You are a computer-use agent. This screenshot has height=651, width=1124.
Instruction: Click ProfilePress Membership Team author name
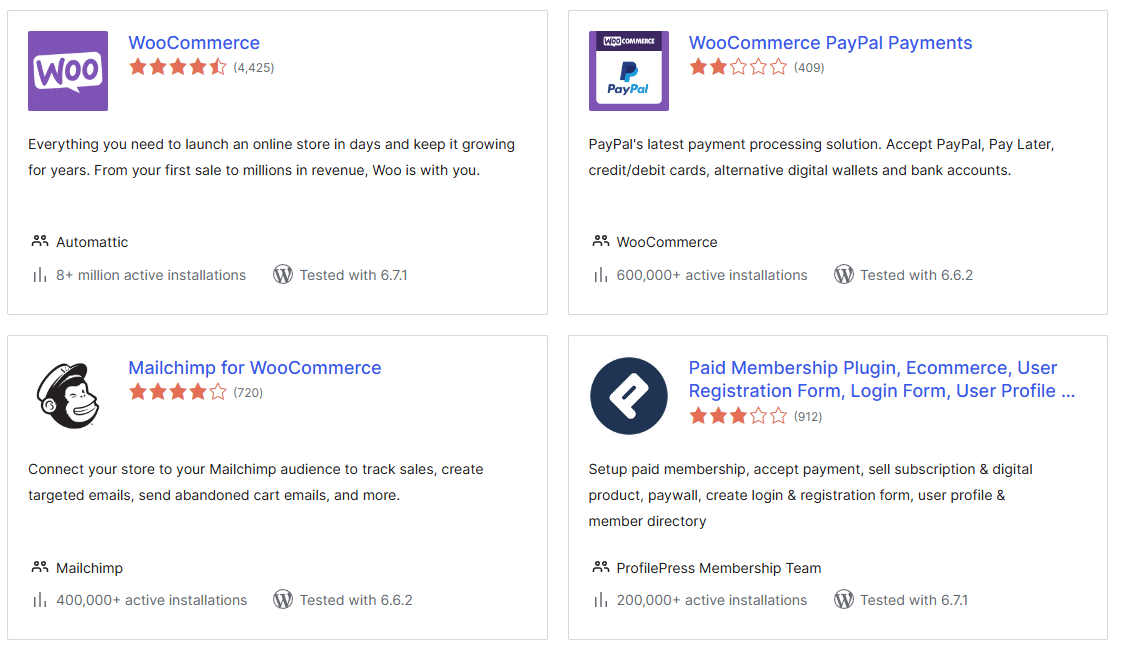[719, 568]
